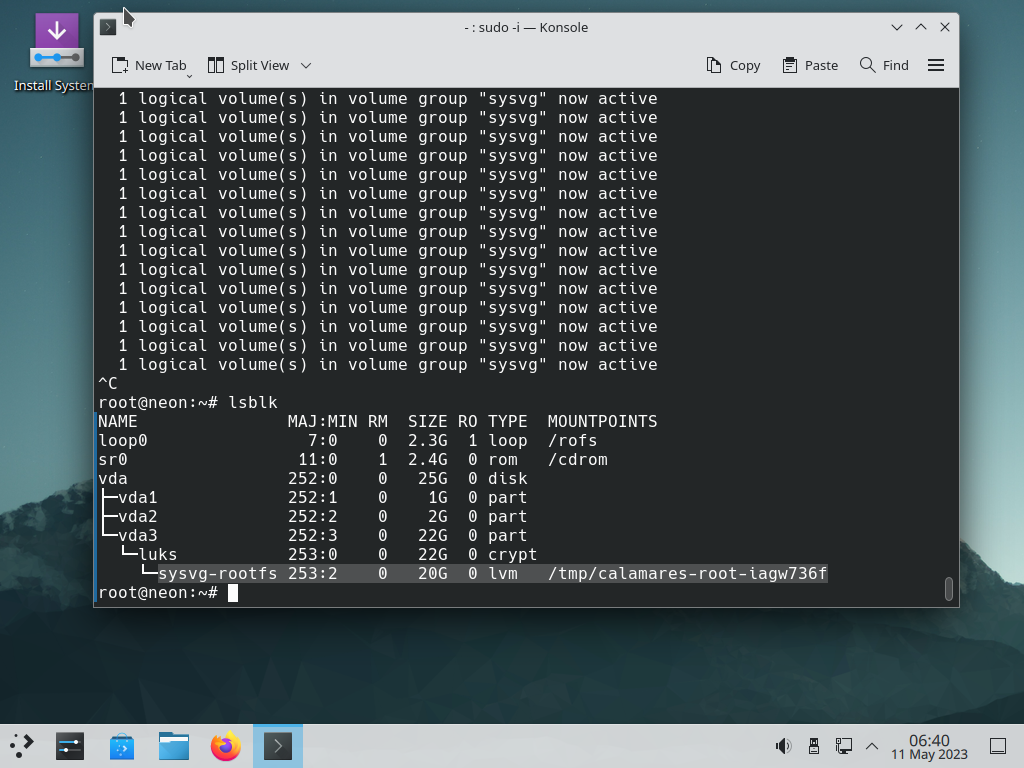Click the ^C interrupt line

(x=108, y=383)
